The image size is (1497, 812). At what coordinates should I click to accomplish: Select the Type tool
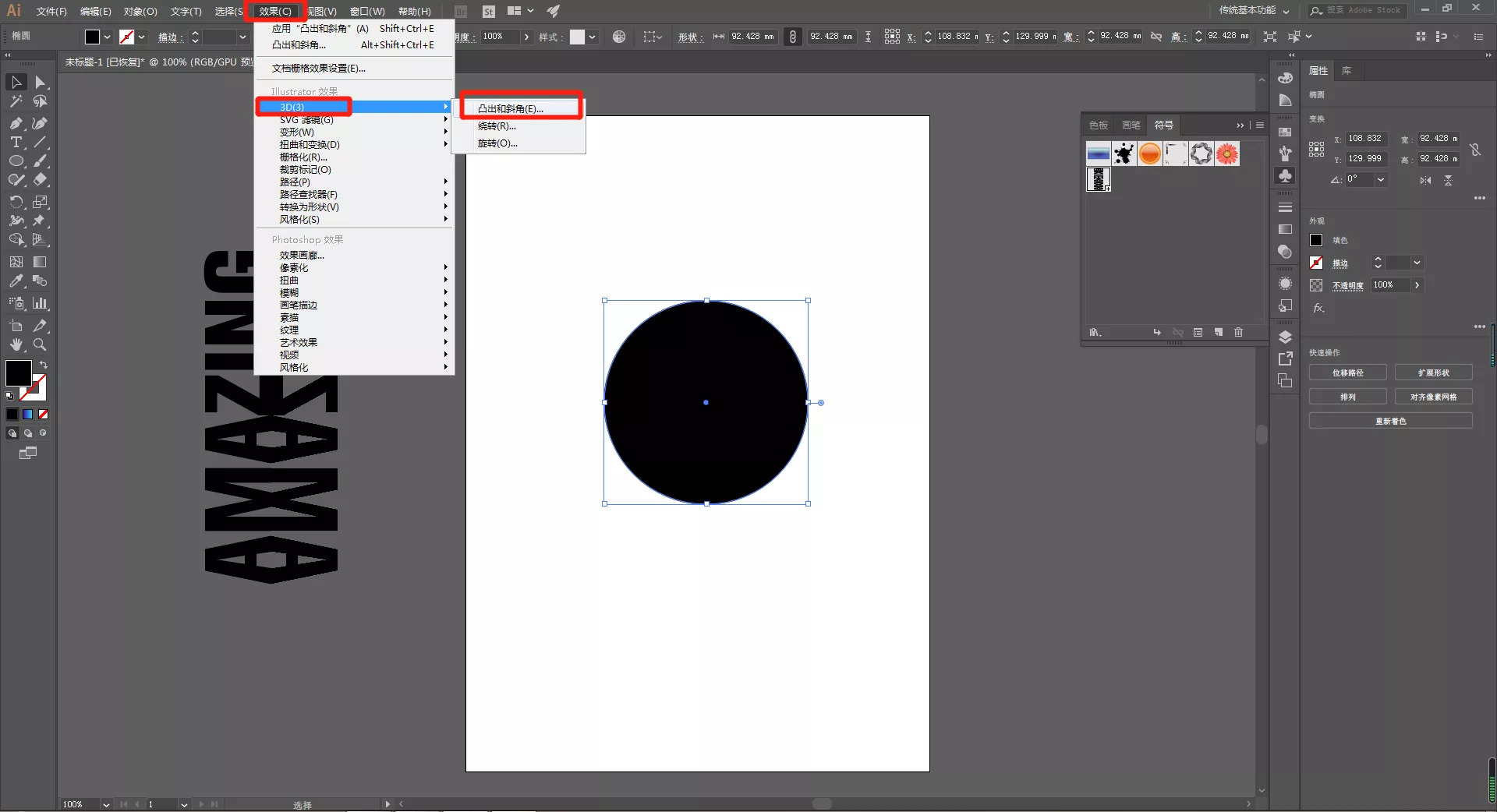pyautogui.click(x=16, y=142)
